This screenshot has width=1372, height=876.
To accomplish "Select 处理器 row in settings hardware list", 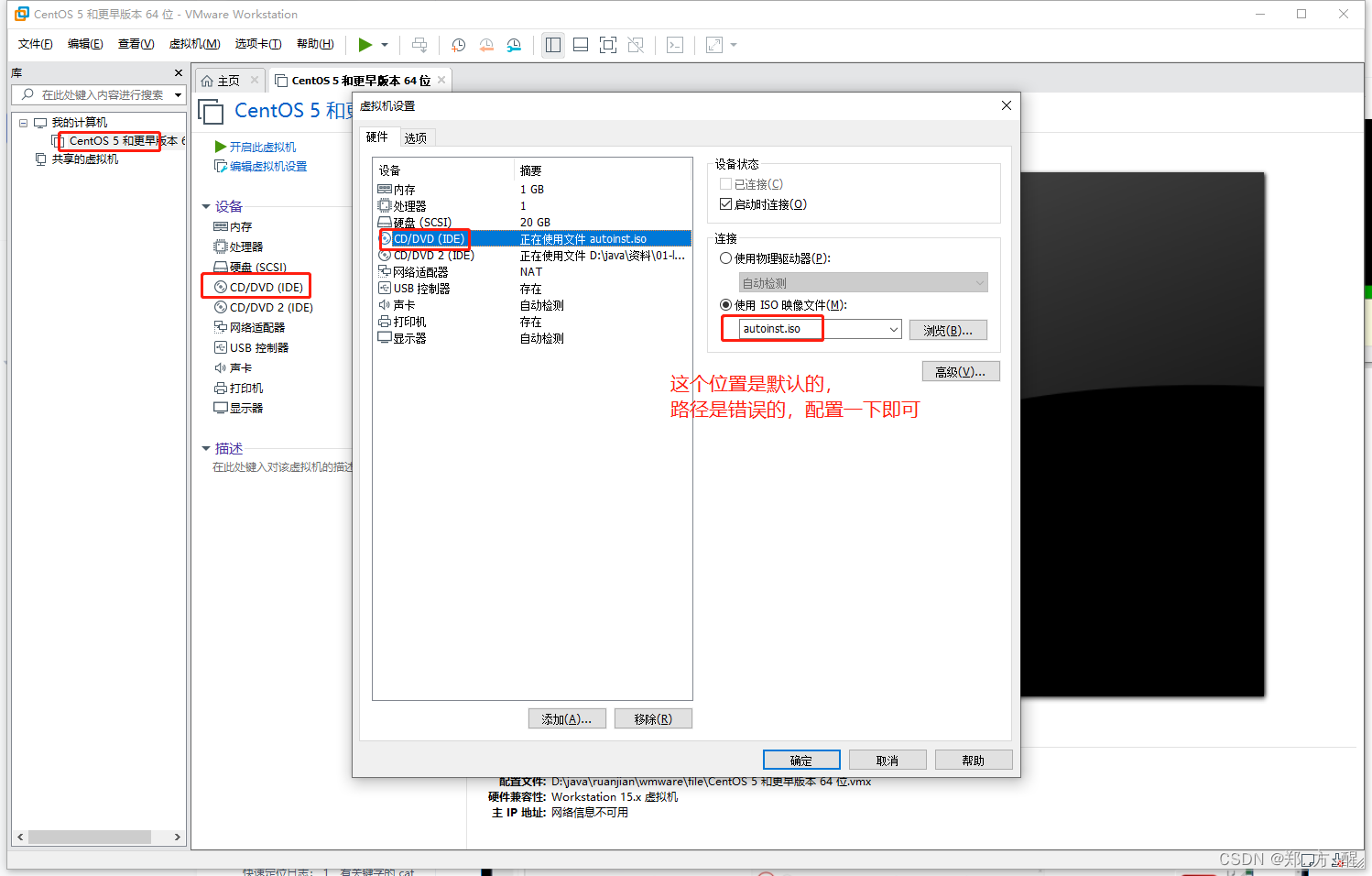I will pyautogui.click(x=532, y=206).
